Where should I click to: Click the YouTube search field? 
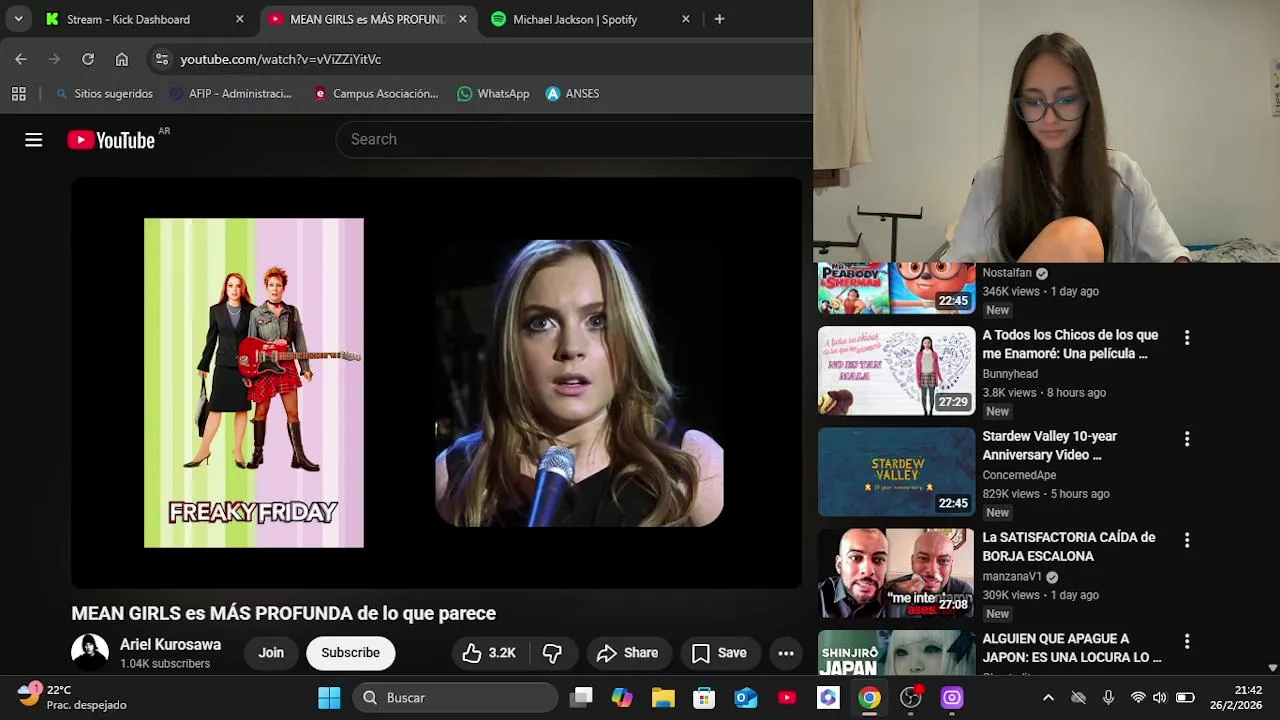pos(575,139)
